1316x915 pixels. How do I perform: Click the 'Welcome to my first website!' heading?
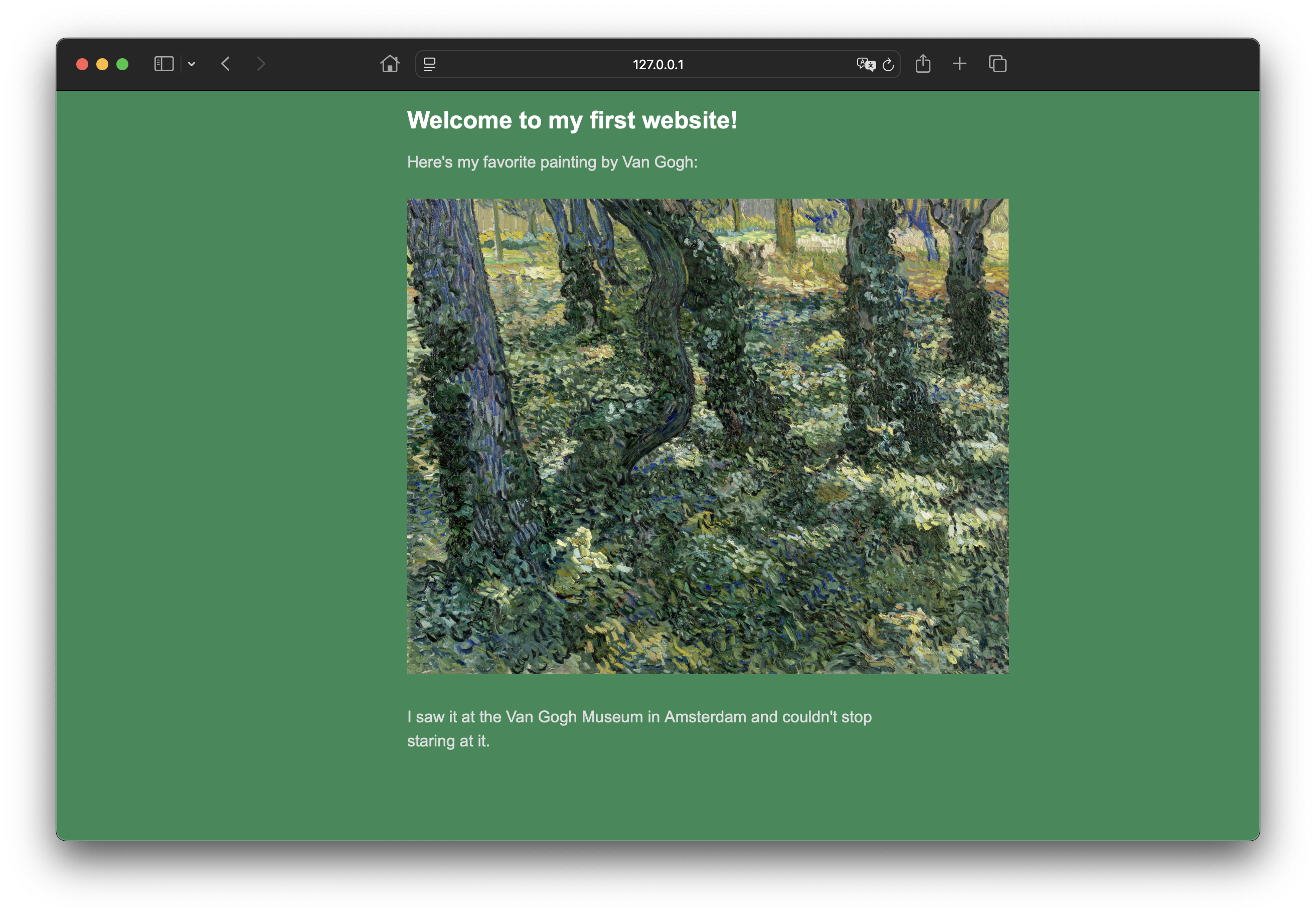(x=572, y=120)
